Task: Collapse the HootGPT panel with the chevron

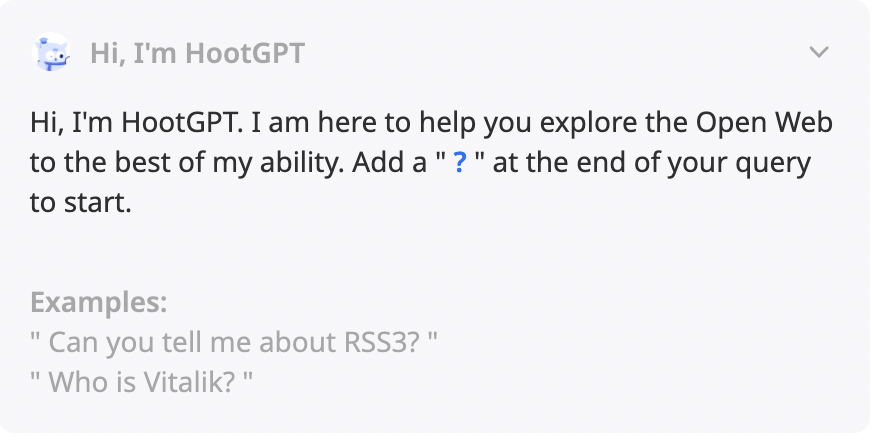Action: (819, 52)
